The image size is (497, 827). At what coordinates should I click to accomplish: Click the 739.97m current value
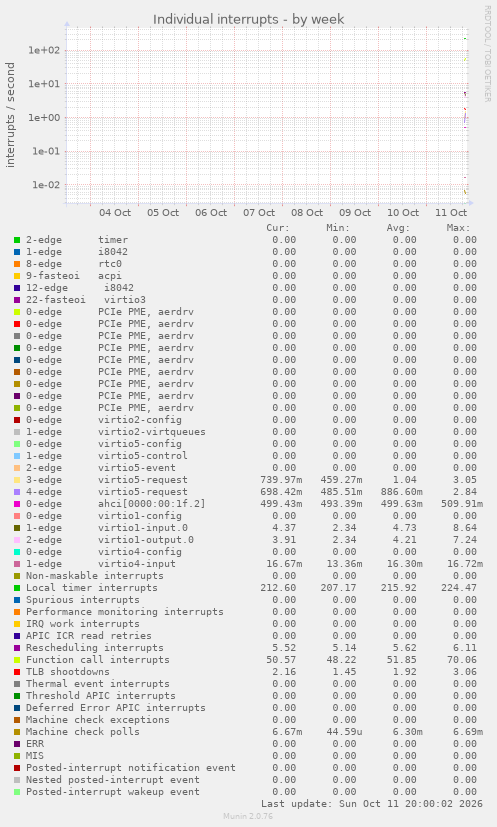click(281, 480)
